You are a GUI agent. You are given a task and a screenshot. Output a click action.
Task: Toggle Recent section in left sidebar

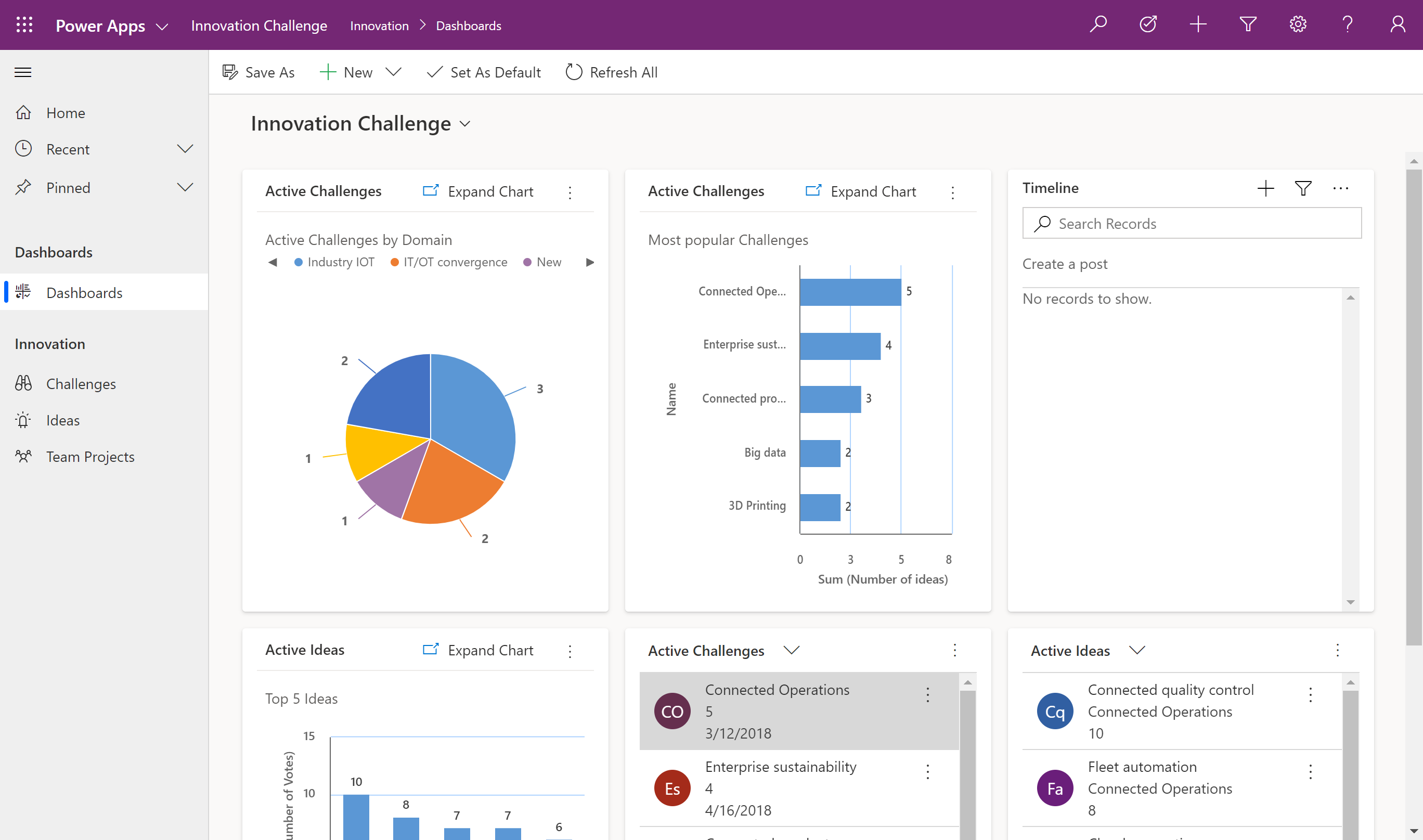click(183, 148)
